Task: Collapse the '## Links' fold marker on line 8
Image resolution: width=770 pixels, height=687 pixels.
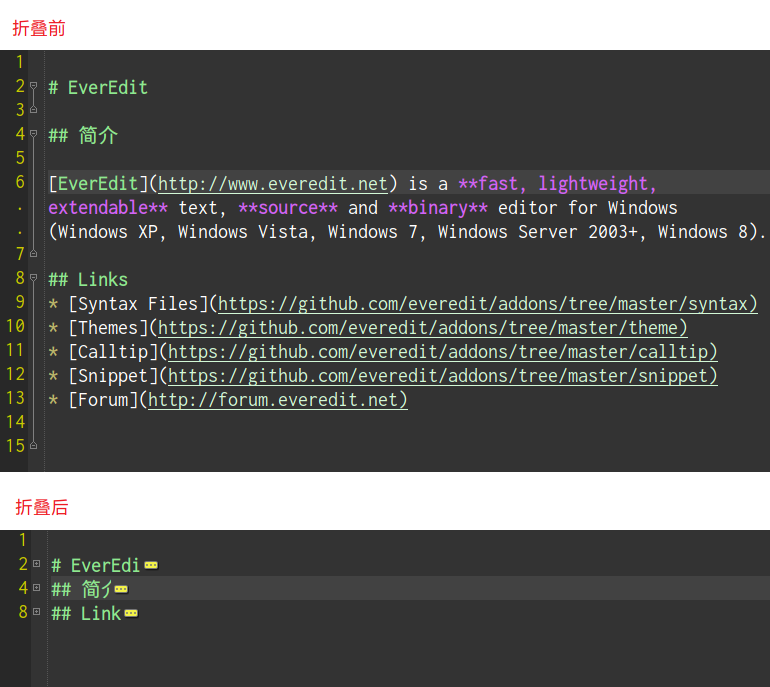Action: (33, 278)
